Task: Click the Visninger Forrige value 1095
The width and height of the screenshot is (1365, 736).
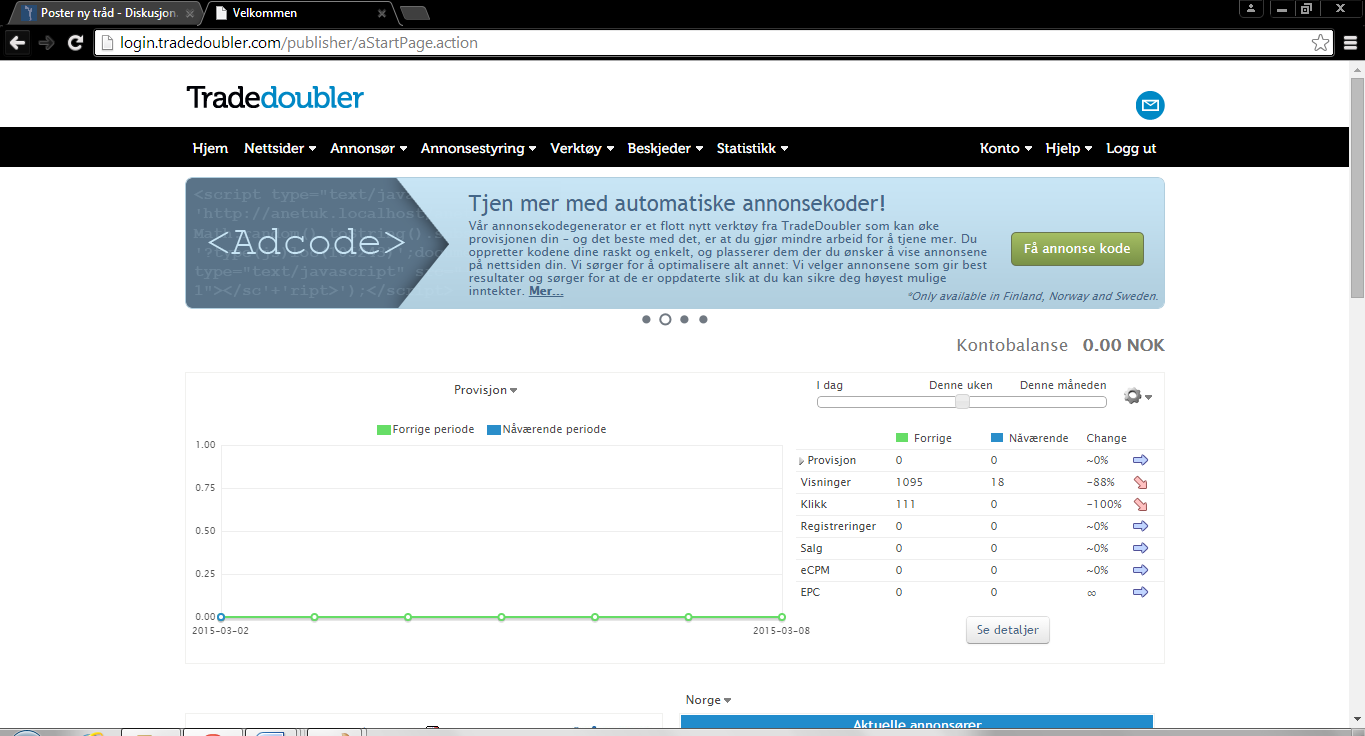Action: click(x=909, y=482)
